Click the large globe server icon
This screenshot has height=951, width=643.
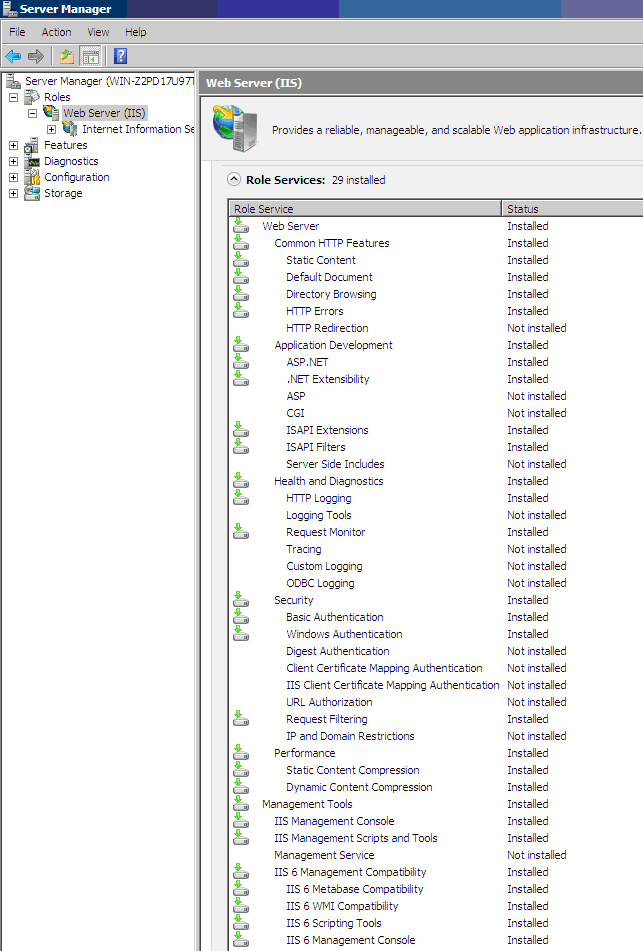tap(235, 127)
